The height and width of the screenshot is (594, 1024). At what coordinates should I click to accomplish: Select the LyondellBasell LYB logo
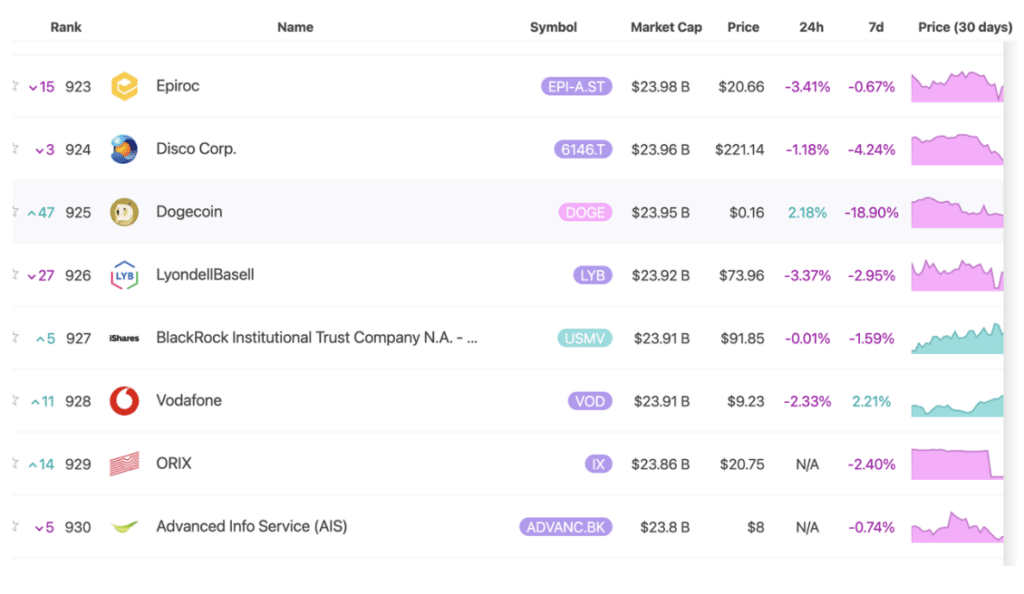tap(124, 275)
